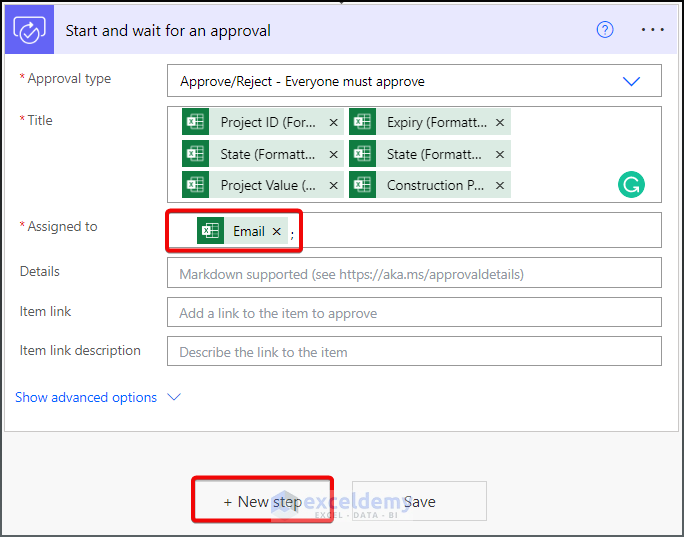
Task: Click into the Details input field
Action: tap(414, 273)
